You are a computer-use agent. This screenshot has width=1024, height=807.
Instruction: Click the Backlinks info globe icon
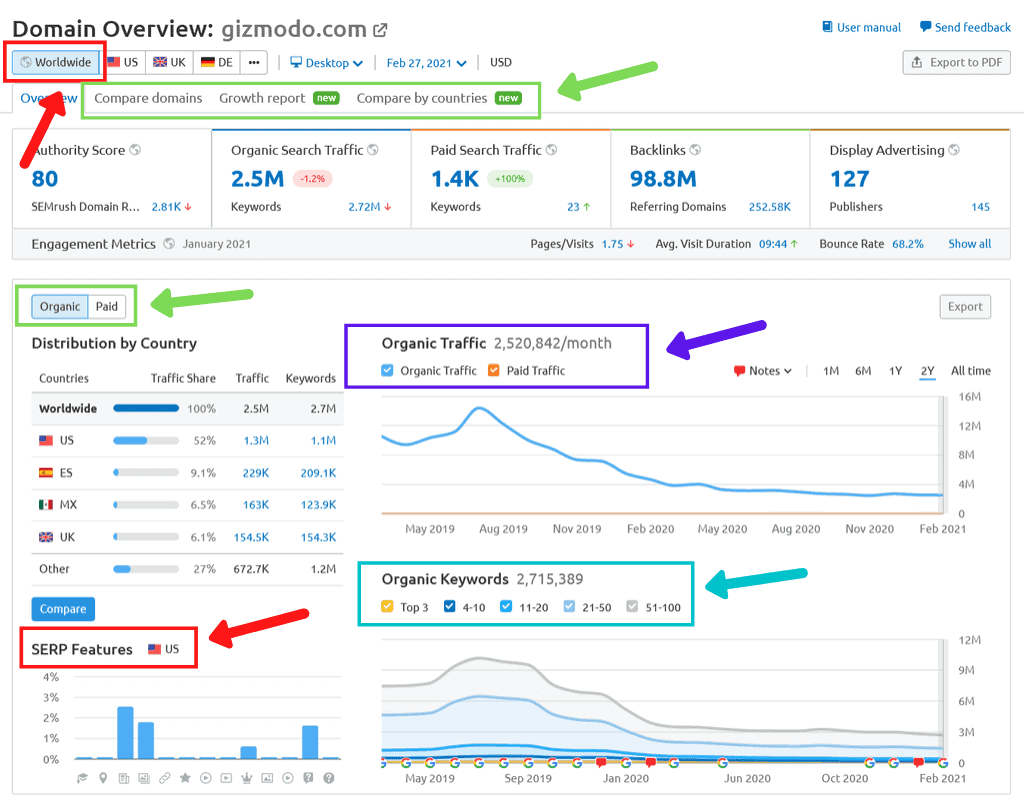click(696, 150)
